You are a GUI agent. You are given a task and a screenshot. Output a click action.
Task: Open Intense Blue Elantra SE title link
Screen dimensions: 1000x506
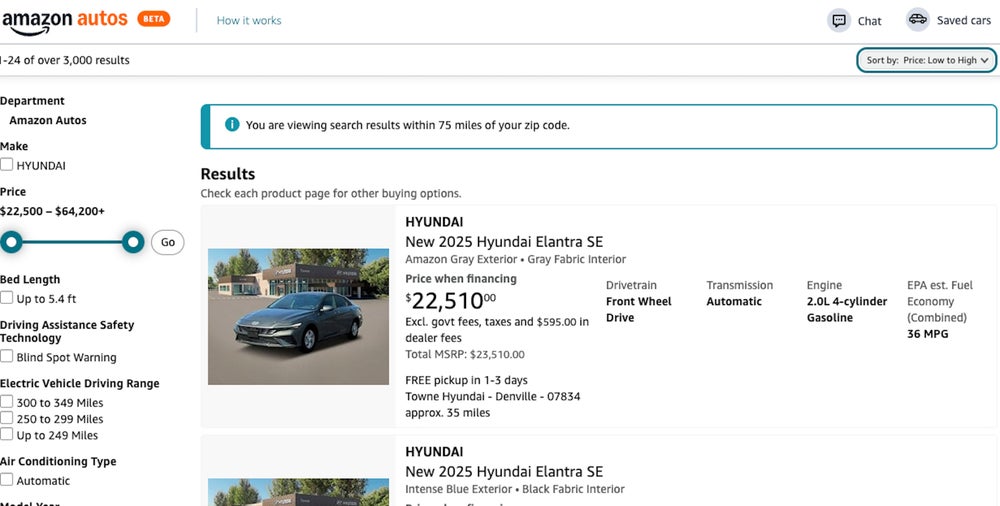tap(504, 472)
